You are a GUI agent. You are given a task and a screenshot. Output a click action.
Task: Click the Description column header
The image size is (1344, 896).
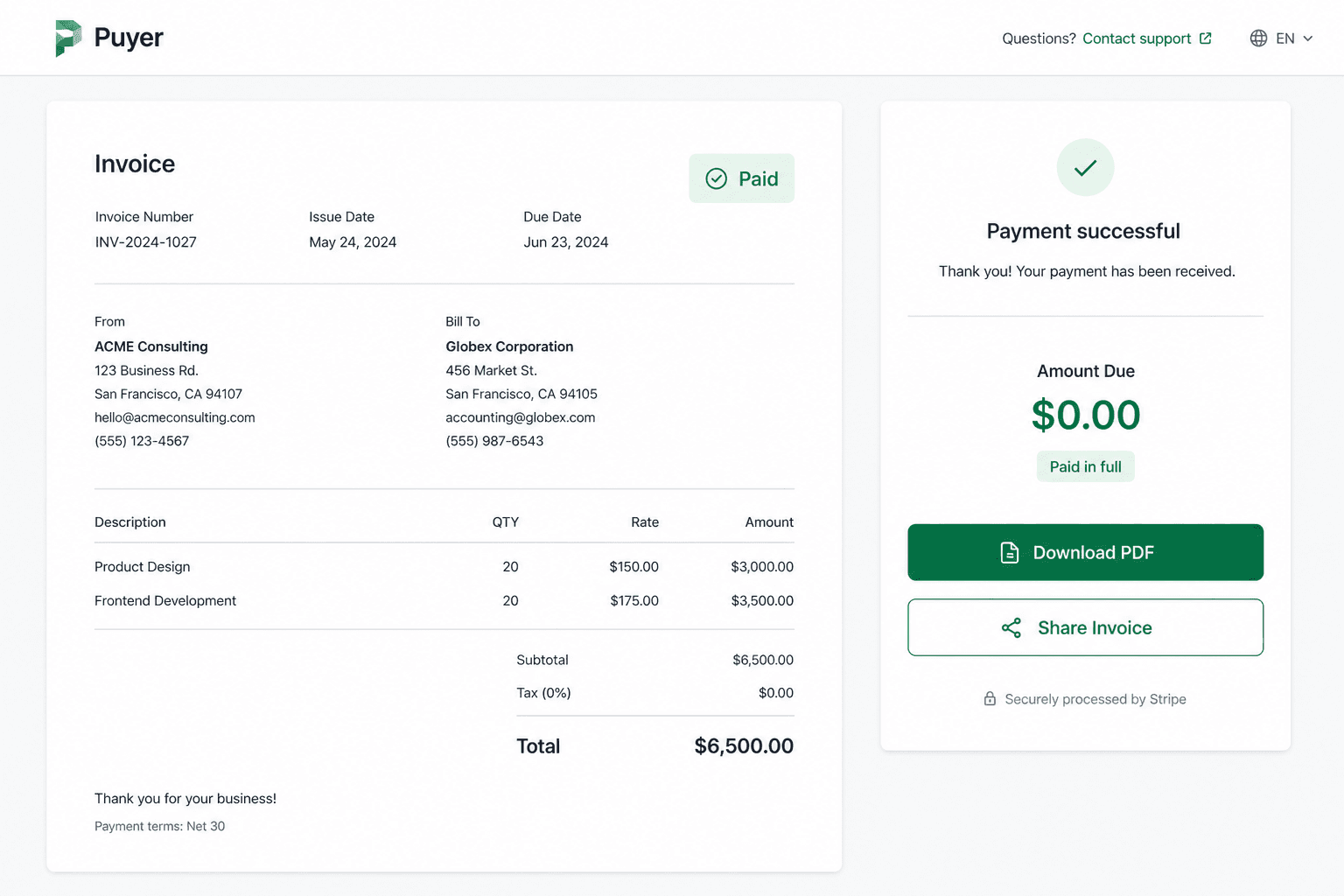(130, 522)
